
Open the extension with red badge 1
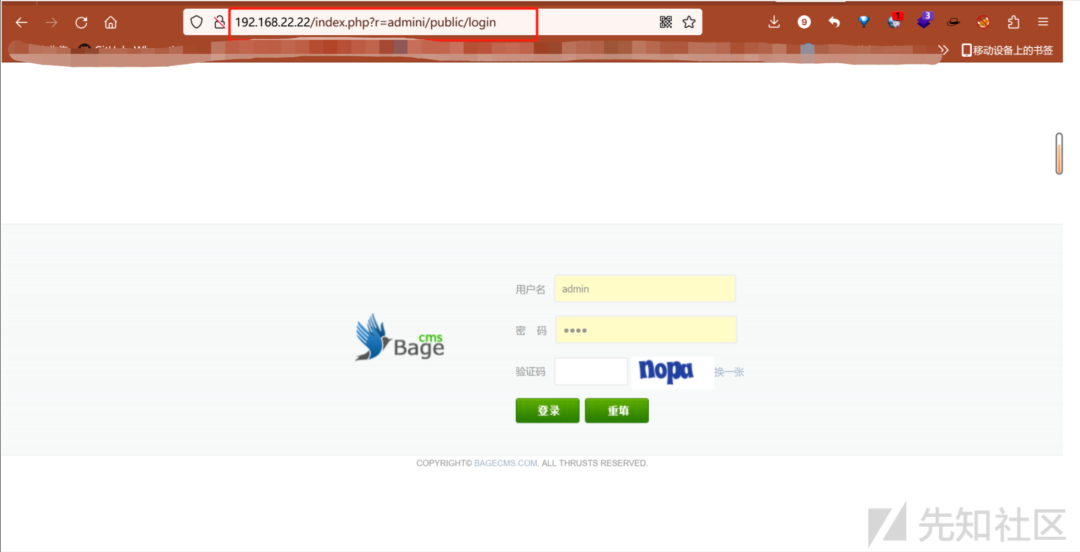pyautogui.click(x=894, y=21)
